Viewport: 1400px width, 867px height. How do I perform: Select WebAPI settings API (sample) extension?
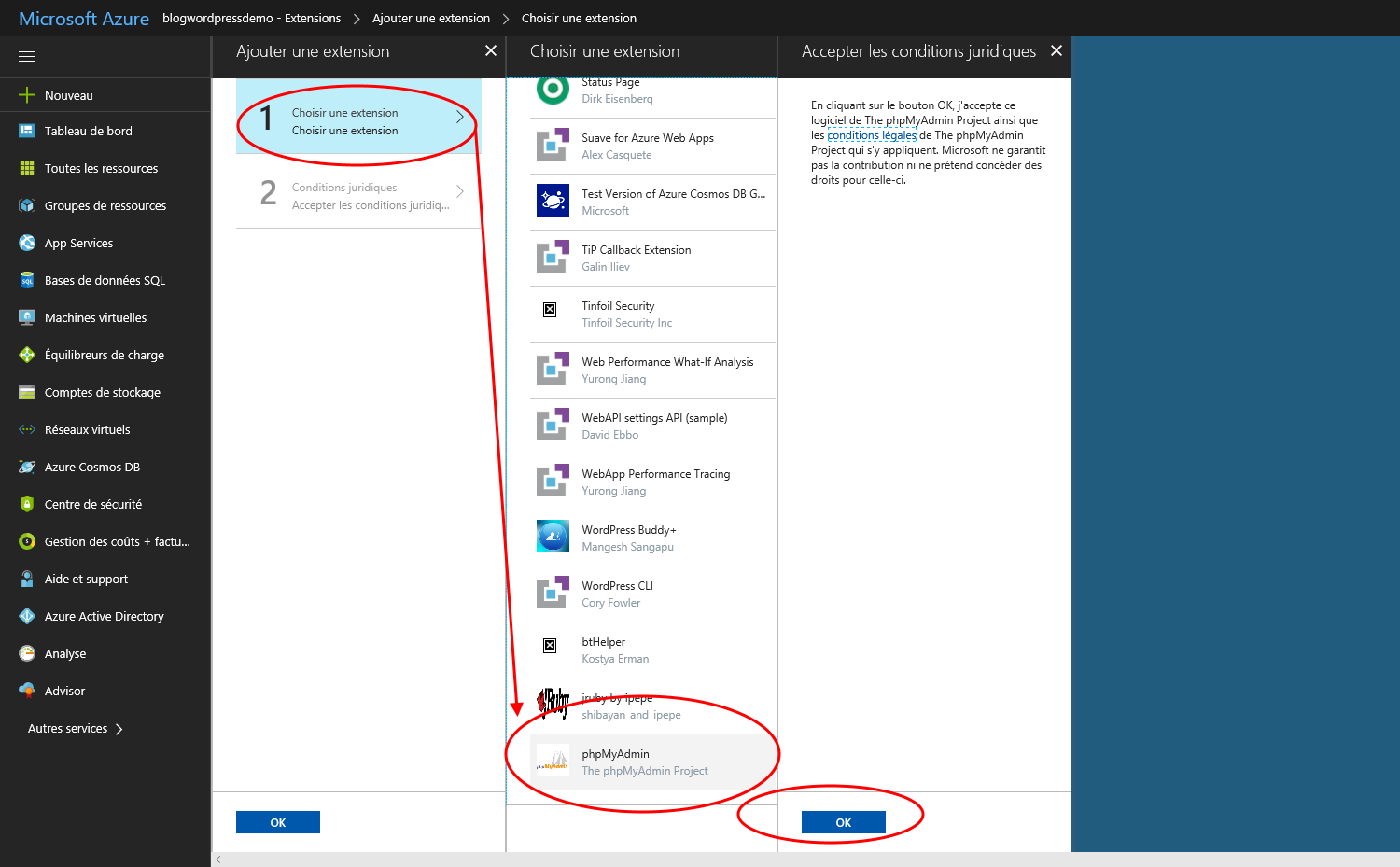coord(653,426)
